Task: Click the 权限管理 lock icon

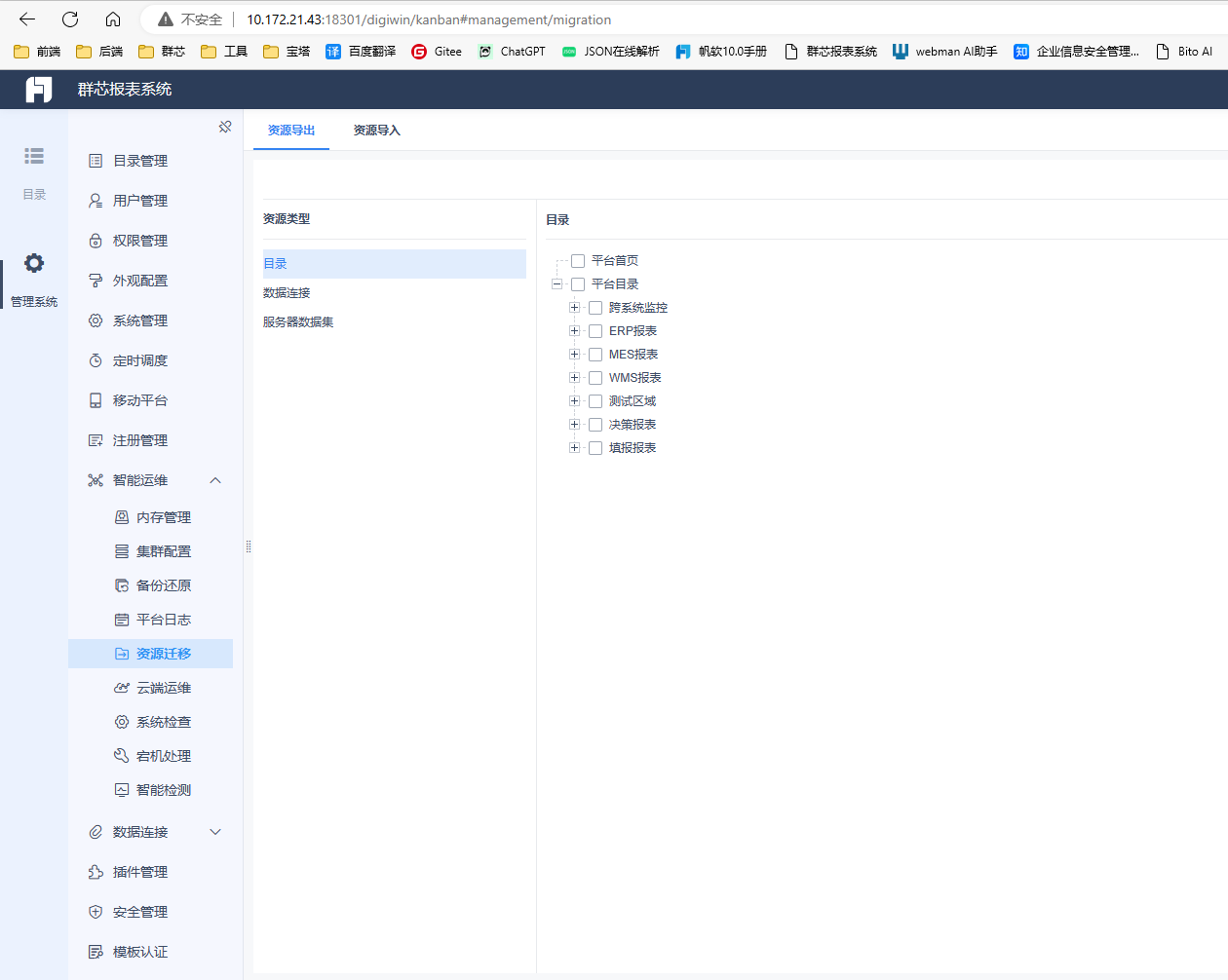Action: tap(96, 241)
